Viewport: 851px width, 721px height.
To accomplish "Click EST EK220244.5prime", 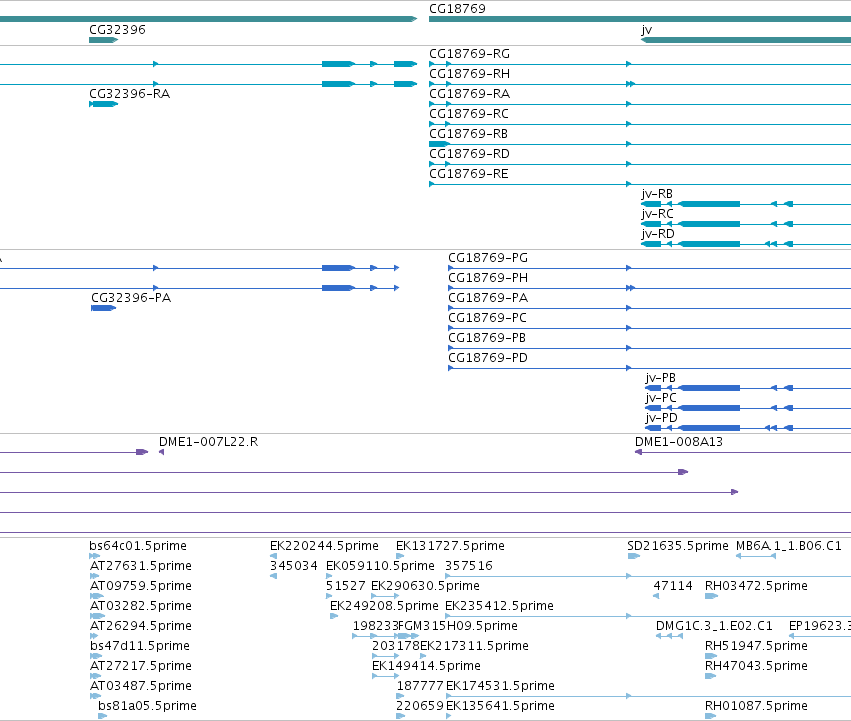I will 324,546.
